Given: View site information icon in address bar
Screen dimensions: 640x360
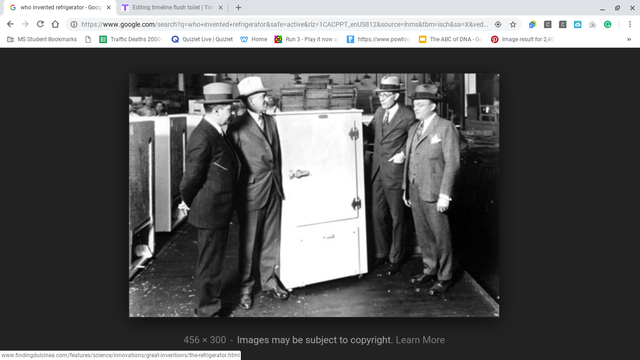Looking at the screenshot, I should coord(74,24).
